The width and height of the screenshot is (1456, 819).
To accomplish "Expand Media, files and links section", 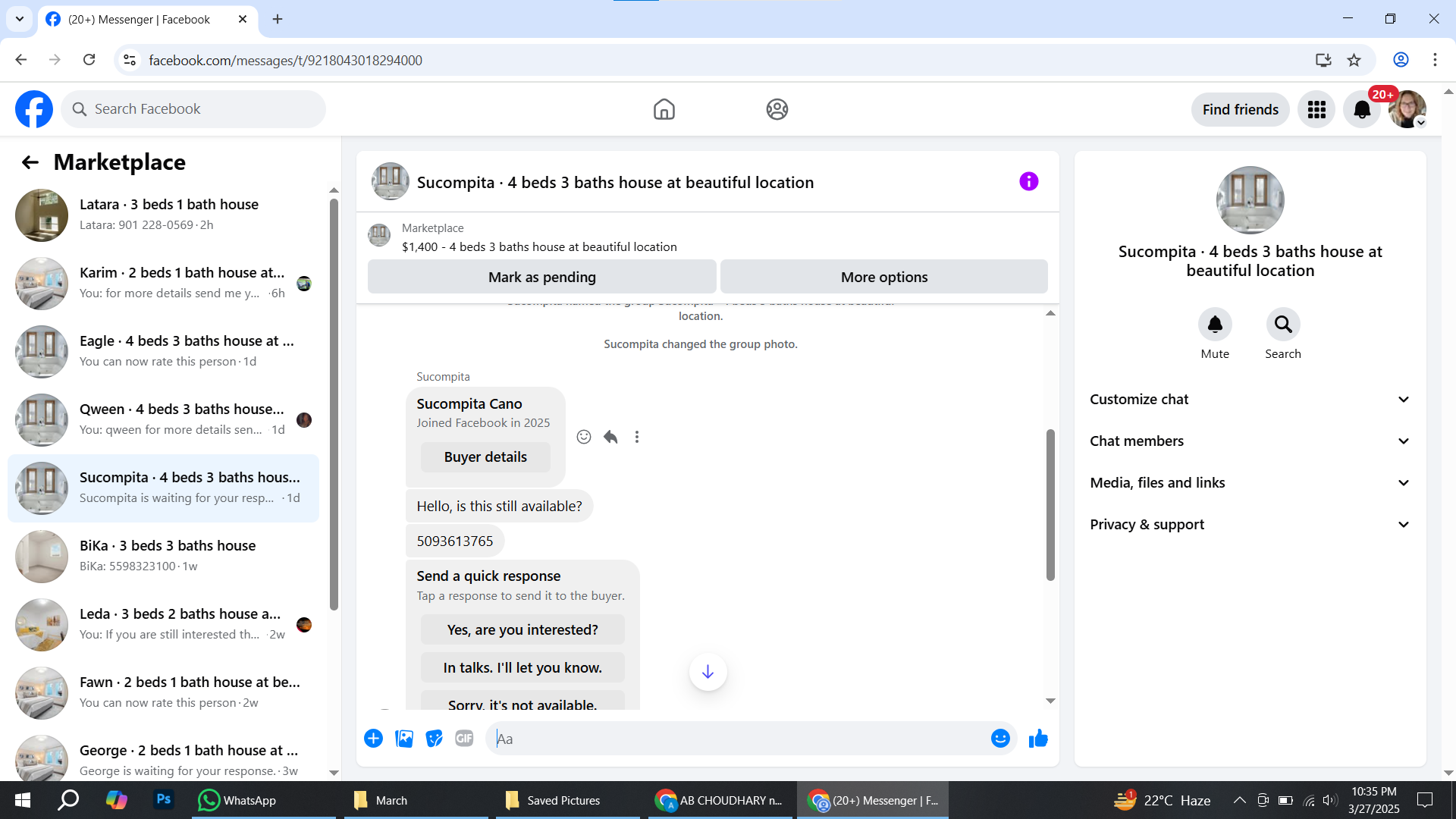I will click(1250, 483).
